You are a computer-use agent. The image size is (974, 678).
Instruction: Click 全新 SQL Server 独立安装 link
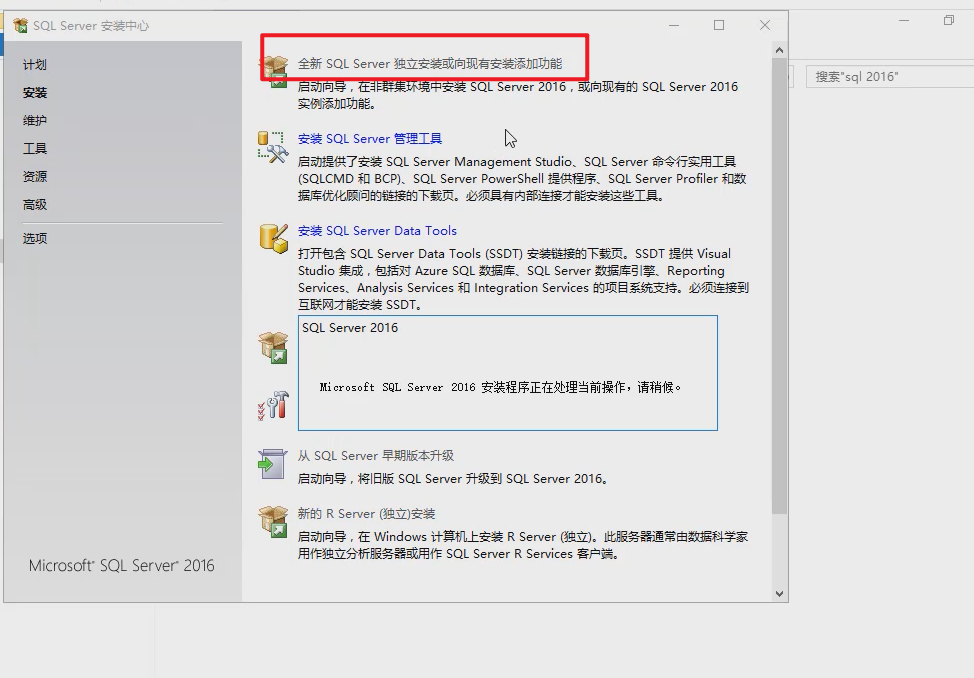(x=430, y=63)
